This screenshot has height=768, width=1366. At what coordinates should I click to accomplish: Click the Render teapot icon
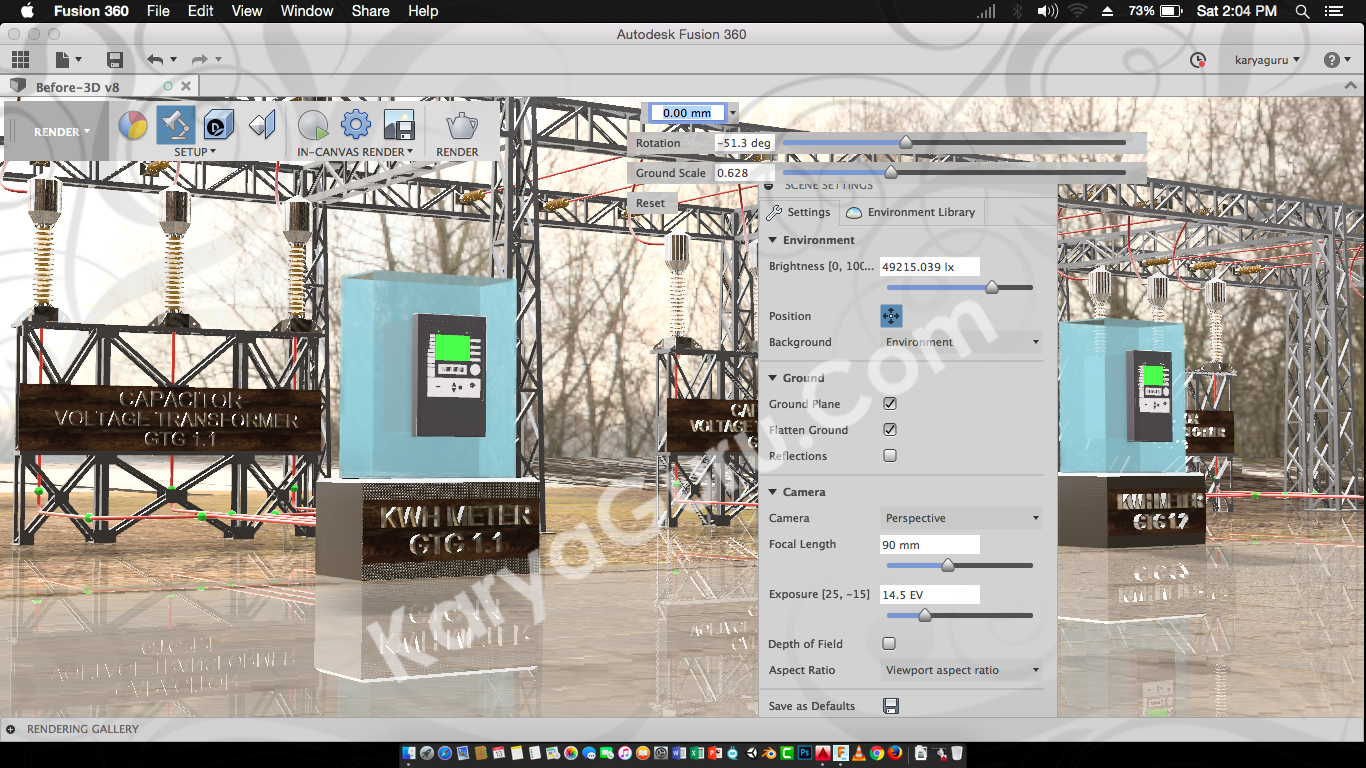[459, 125]
